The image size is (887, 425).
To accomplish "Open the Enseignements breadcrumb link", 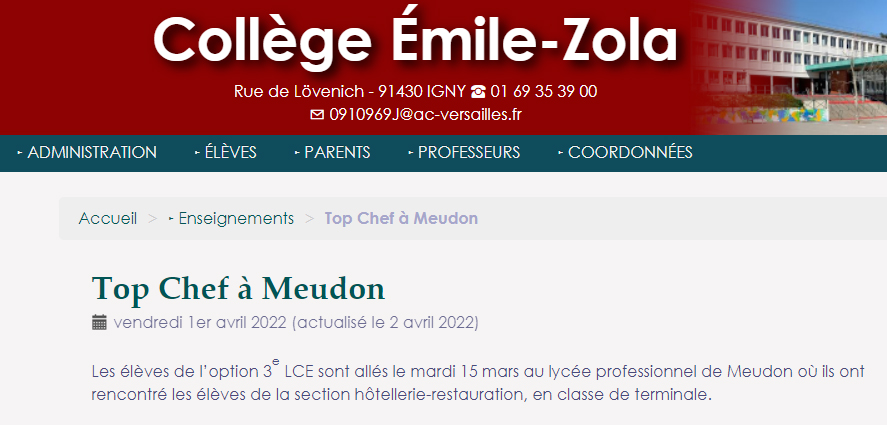I will coord(236,218).
